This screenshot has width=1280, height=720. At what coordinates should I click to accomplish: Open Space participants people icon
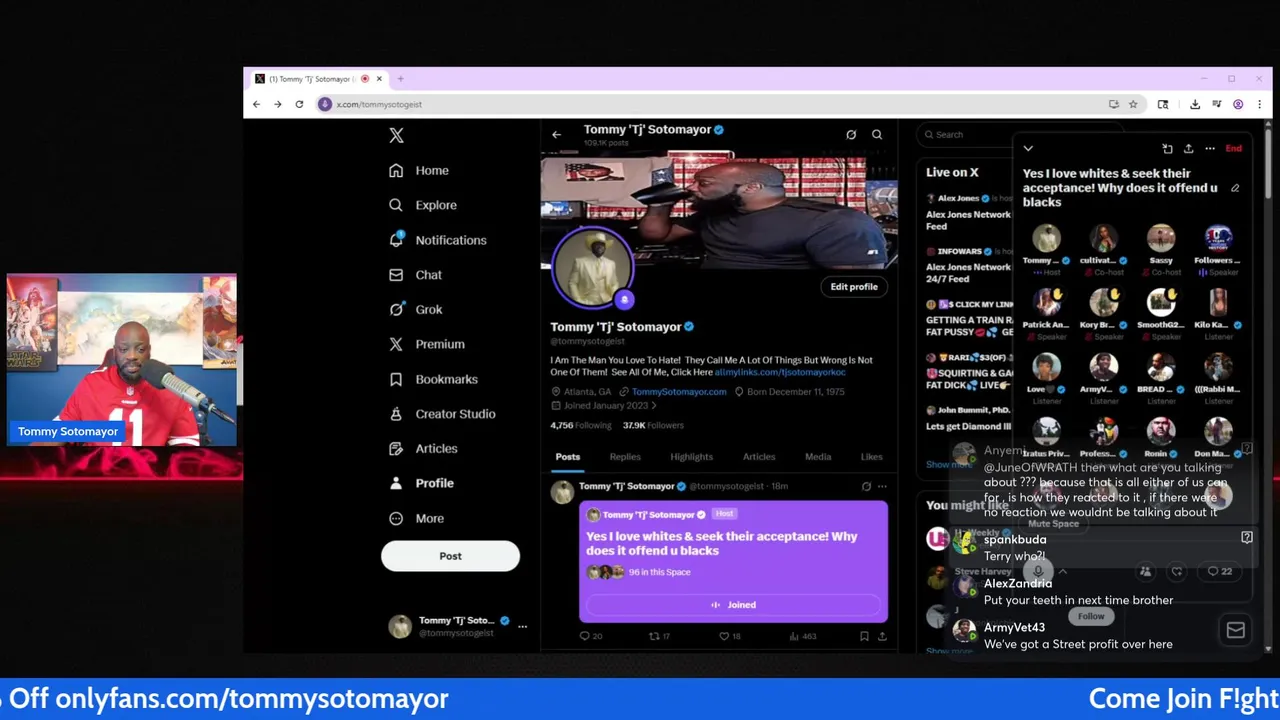point(1146,572)
